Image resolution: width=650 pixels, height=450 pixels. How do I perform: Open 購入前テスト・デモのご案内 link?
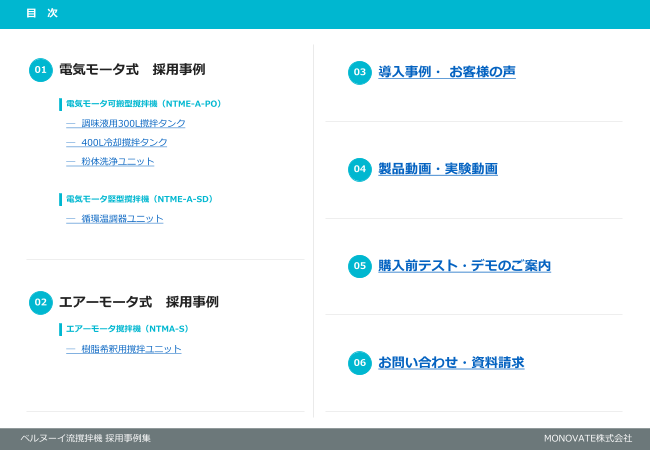coord(464,266)
